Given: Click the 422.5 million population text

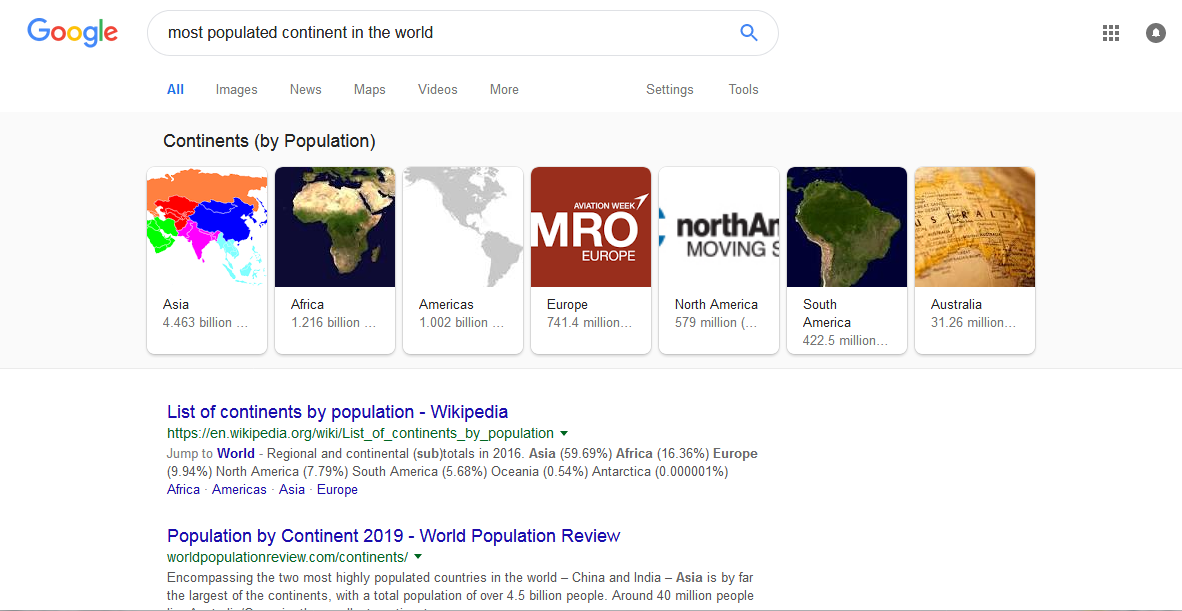Looking at the screenshot, I should [x=845, y=341].
